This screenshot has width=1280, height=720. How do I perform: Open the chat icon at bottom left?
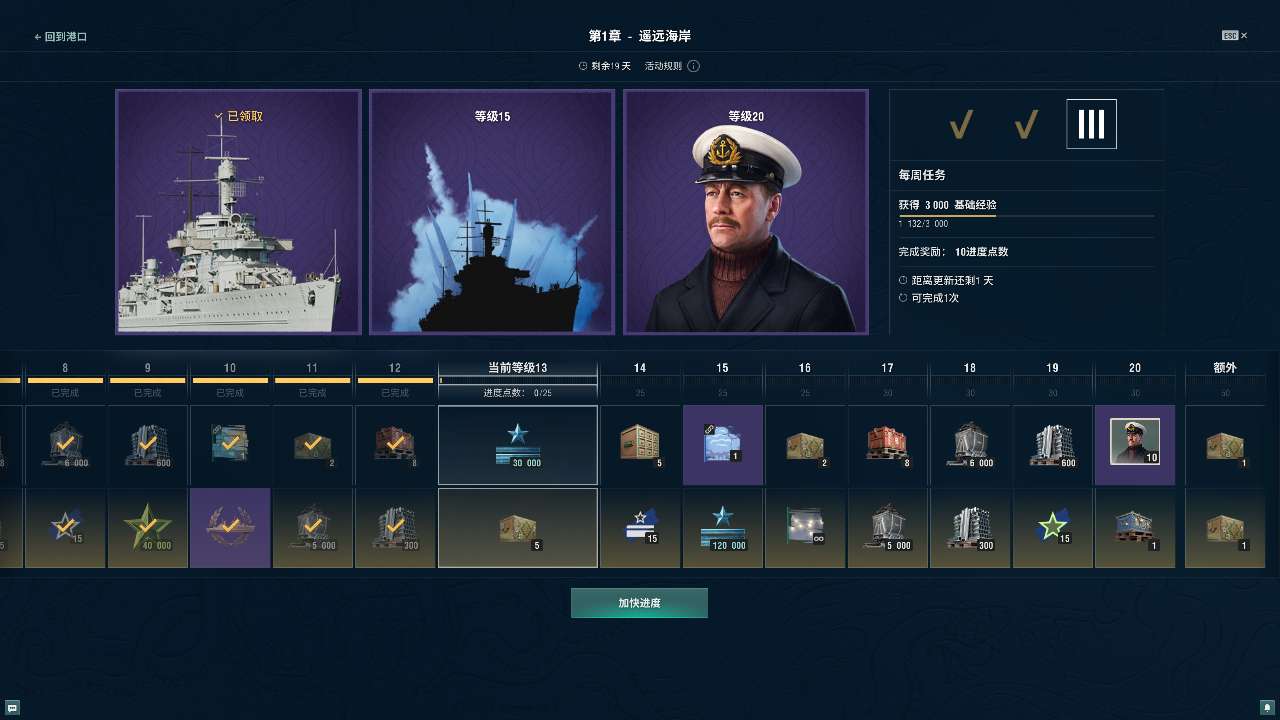click(12, 708)
